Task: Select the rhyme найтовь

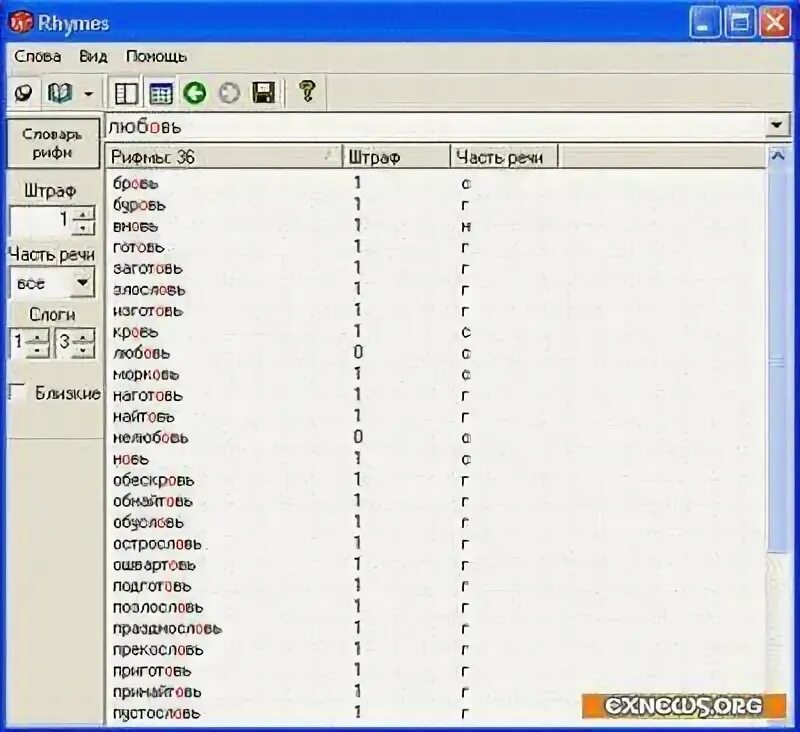Action: click(x=144, y=417)
